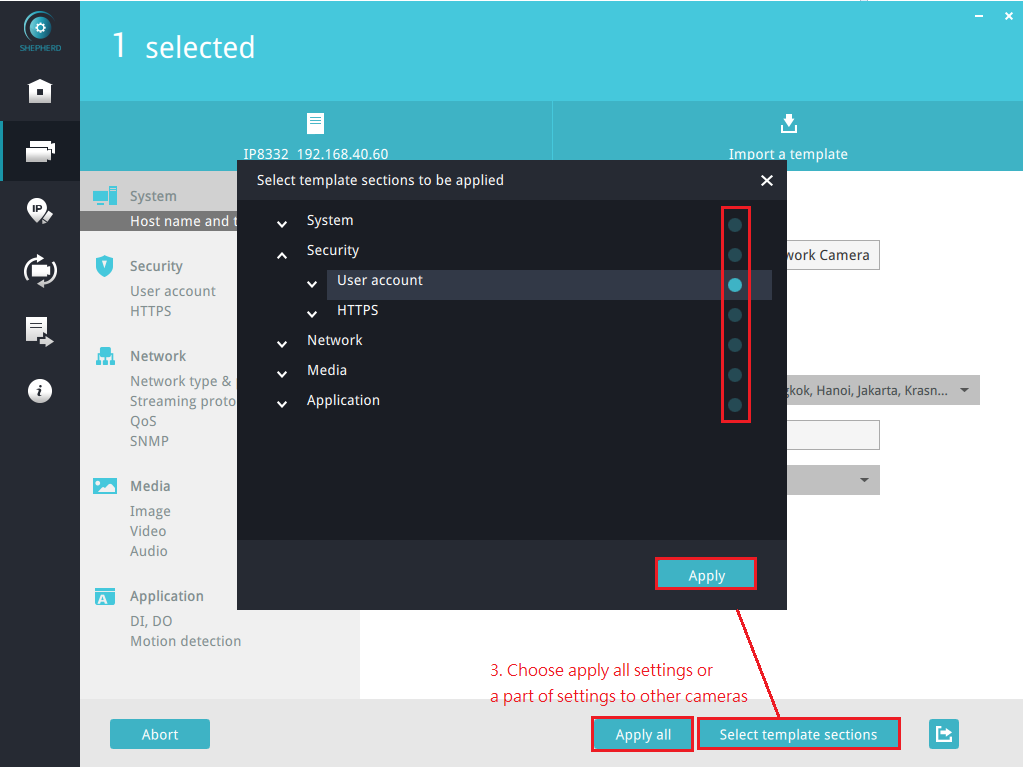Open the time zone dropdown
This screenshot has width=1023, height=767.
point(963,390)
